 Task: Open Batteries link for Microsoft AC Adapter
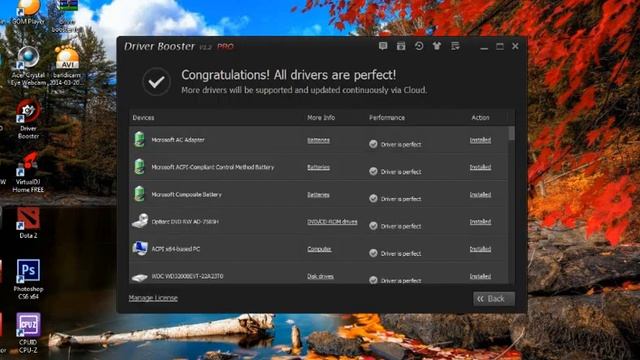coord(318,140)
